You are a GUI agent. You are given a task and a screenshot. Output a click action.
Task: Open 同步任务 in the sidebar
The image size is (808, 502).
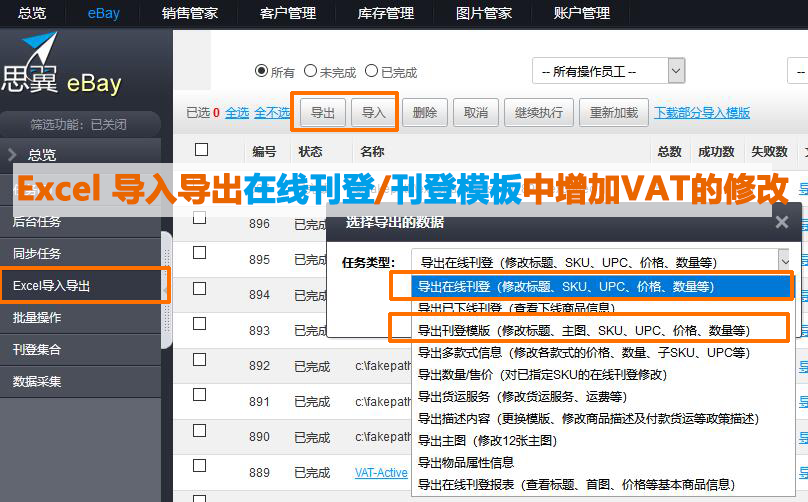tap(80, 253)
